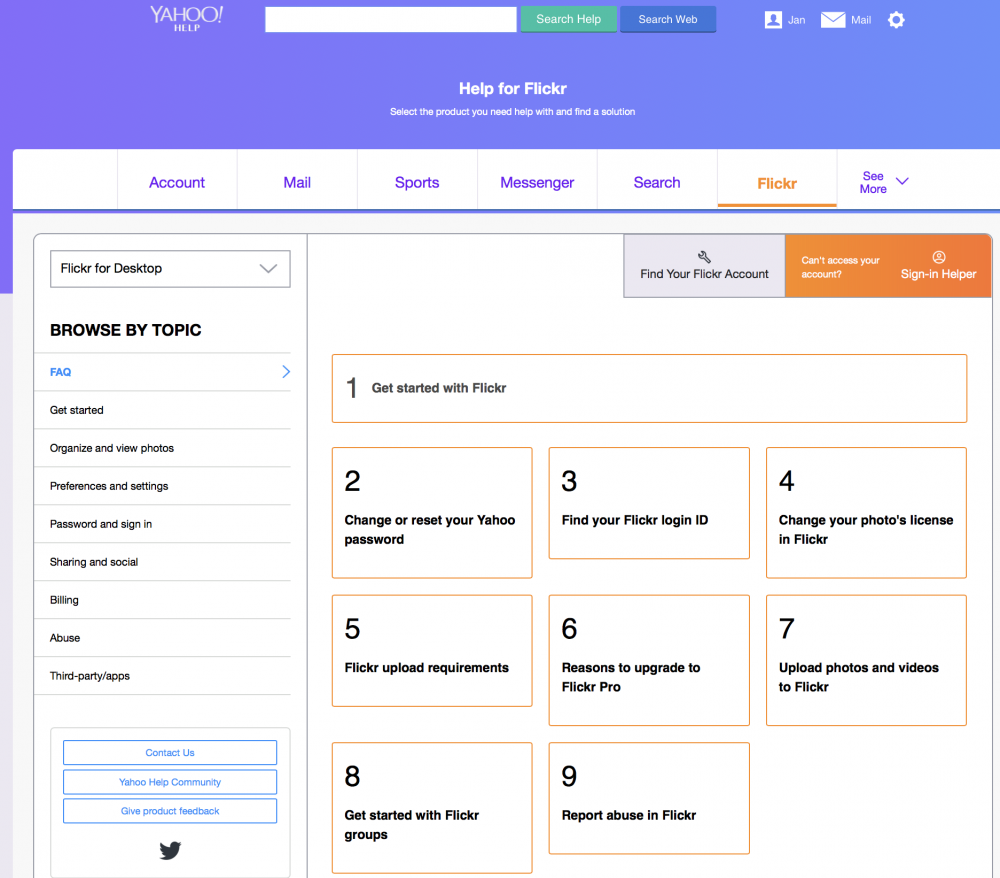Click the Search Help button
The height and width of the screenshot is (878, 1000).
[x=568, y=19]
